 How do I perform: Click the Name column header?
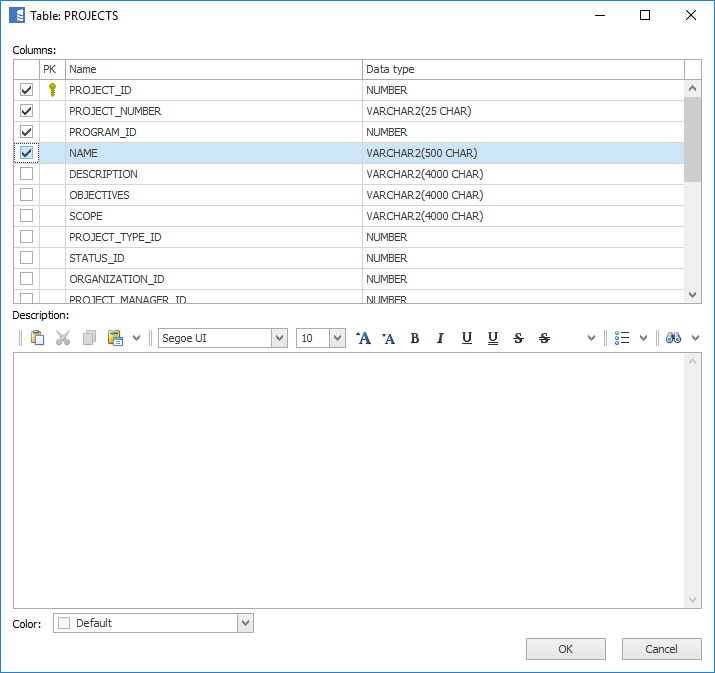213,69
